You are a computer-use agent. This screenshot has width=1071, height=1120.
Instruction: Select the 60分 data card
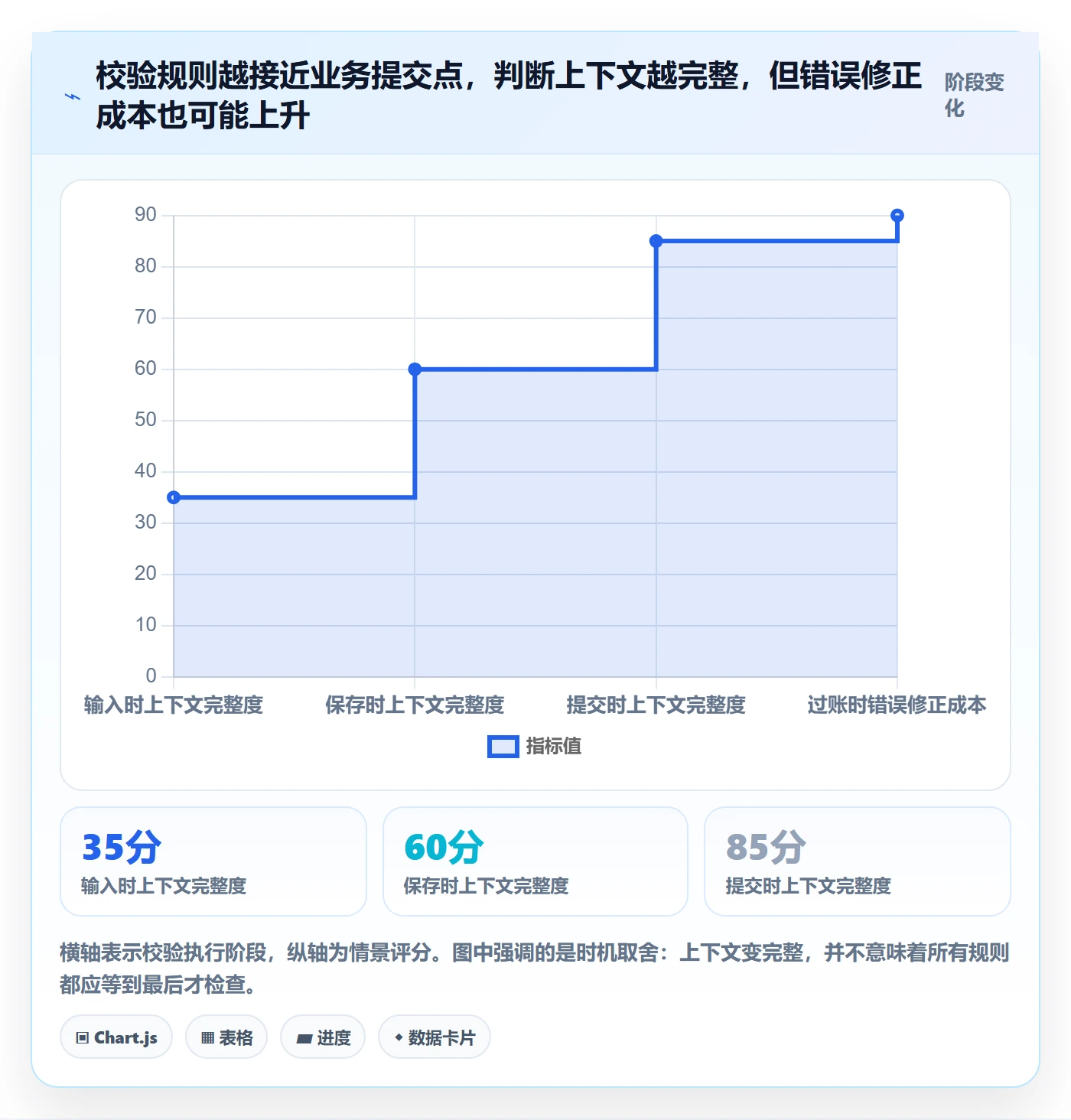coord(535,861)
